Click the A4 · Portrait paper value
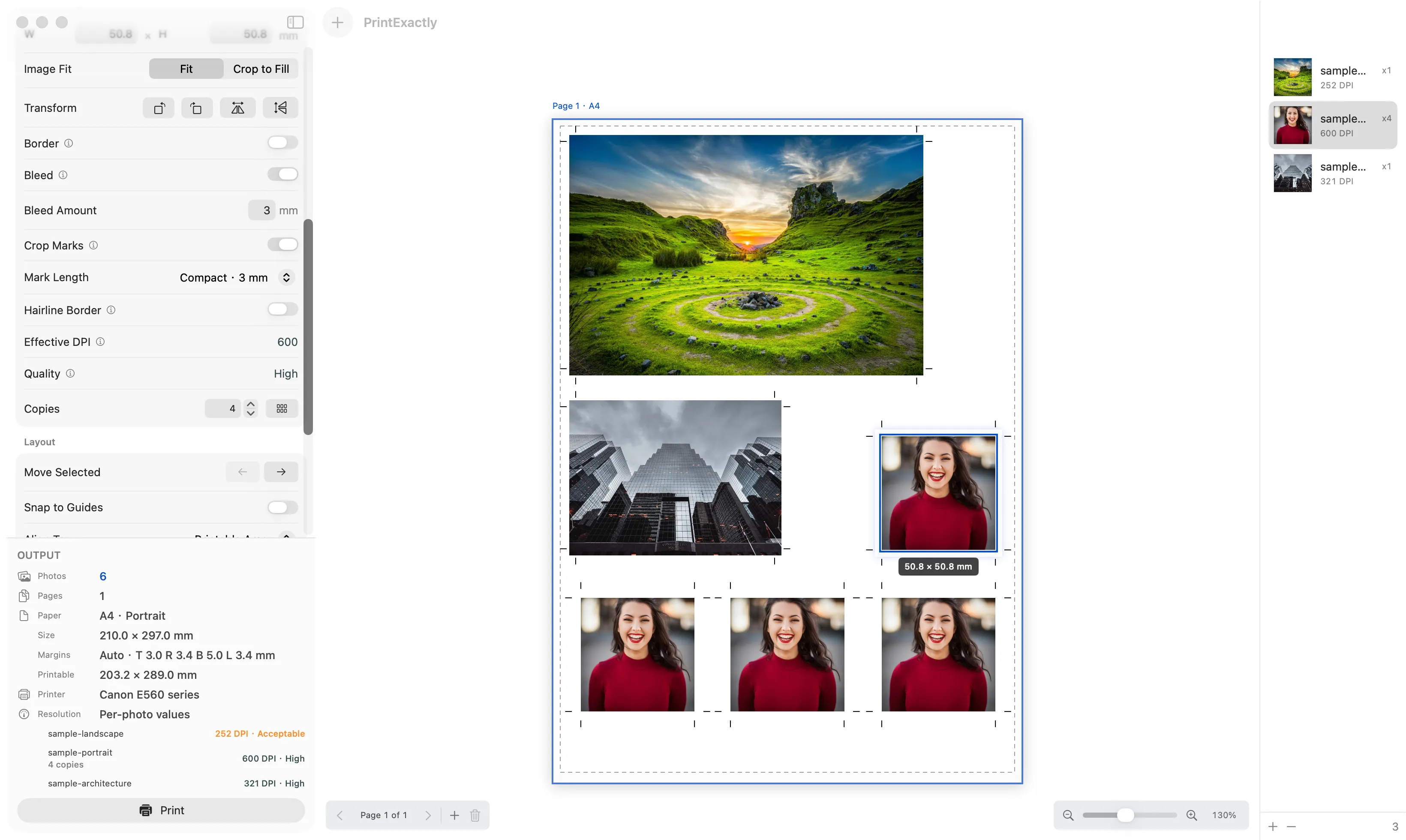1406x840 pixels. (132, 616)
